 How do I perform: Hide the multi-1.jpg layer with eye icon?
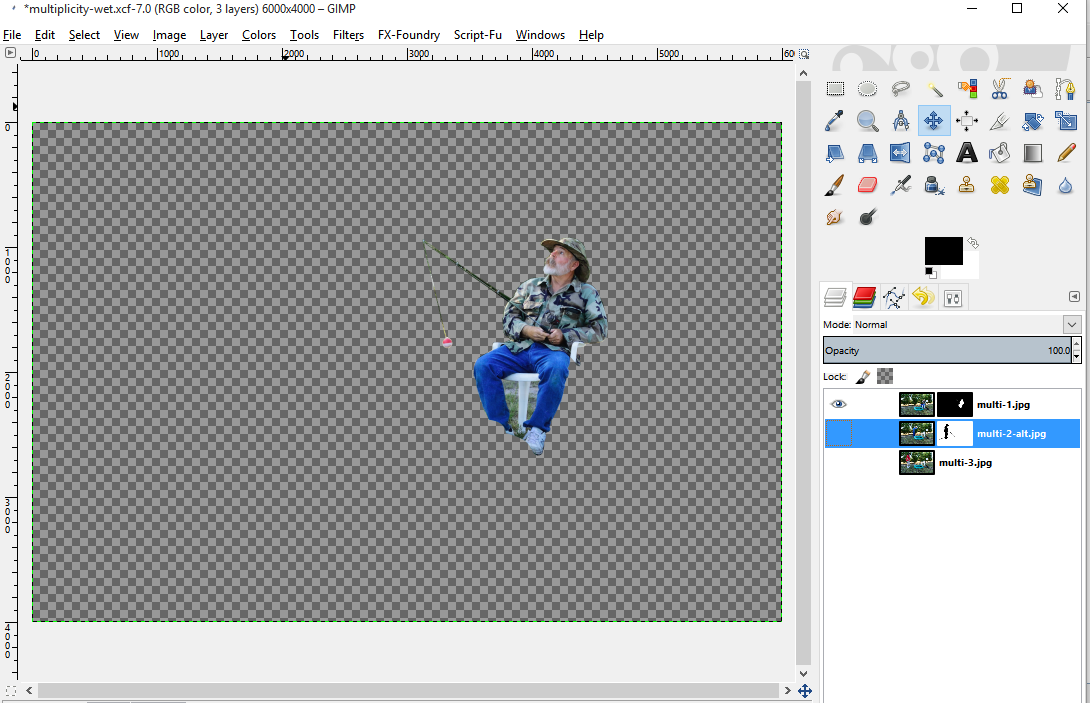(839, 404)
